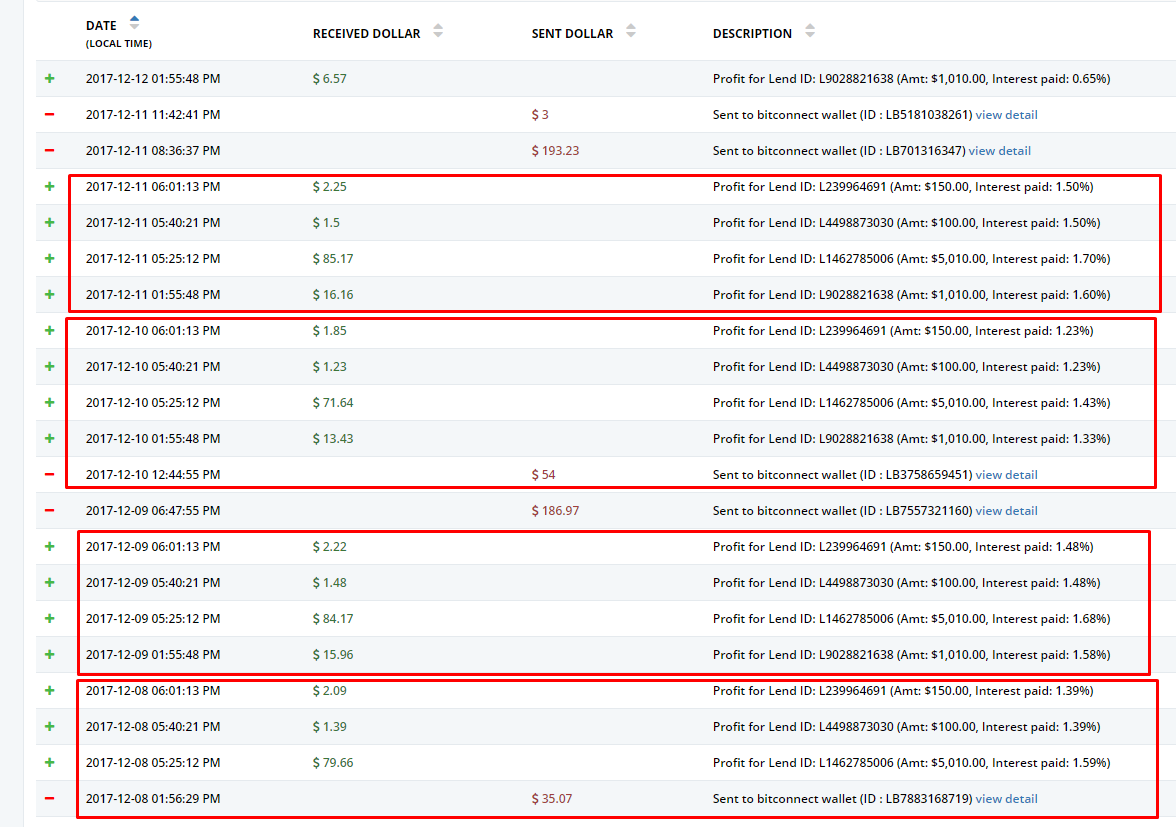Click the DESCRIPTION header text
Viewport: 1176px width, 827px height.
point(752,34)
